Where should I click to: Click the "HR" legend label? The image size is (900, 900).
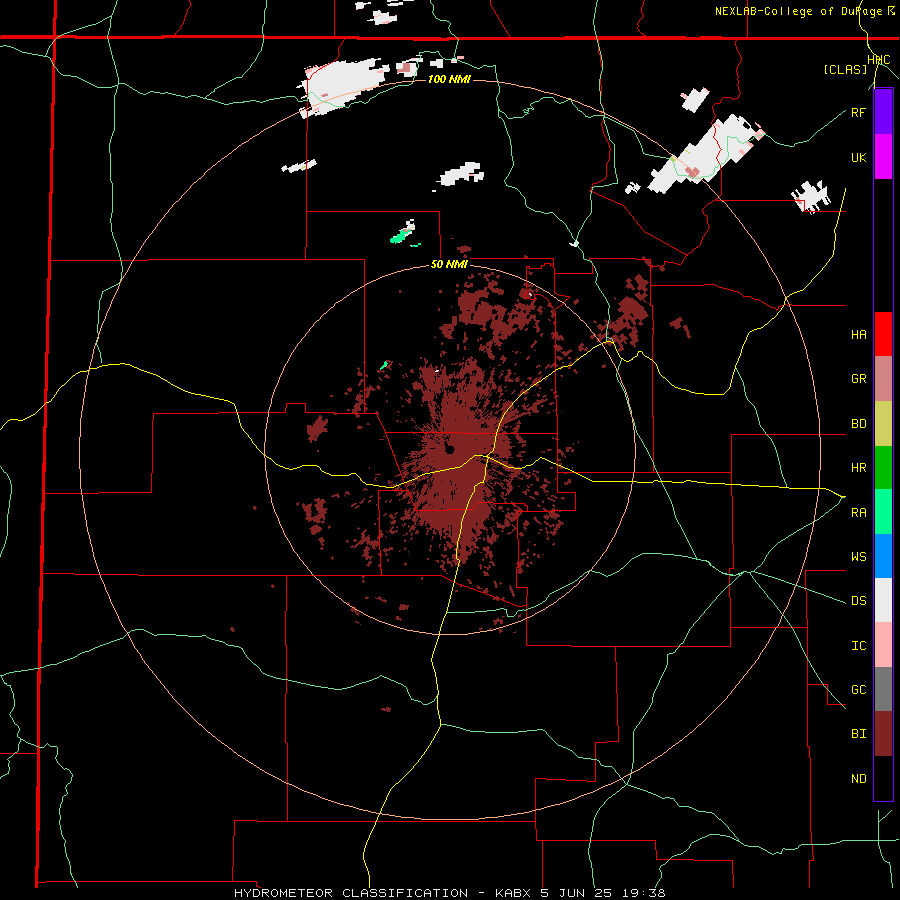click(x=858, y=468)
